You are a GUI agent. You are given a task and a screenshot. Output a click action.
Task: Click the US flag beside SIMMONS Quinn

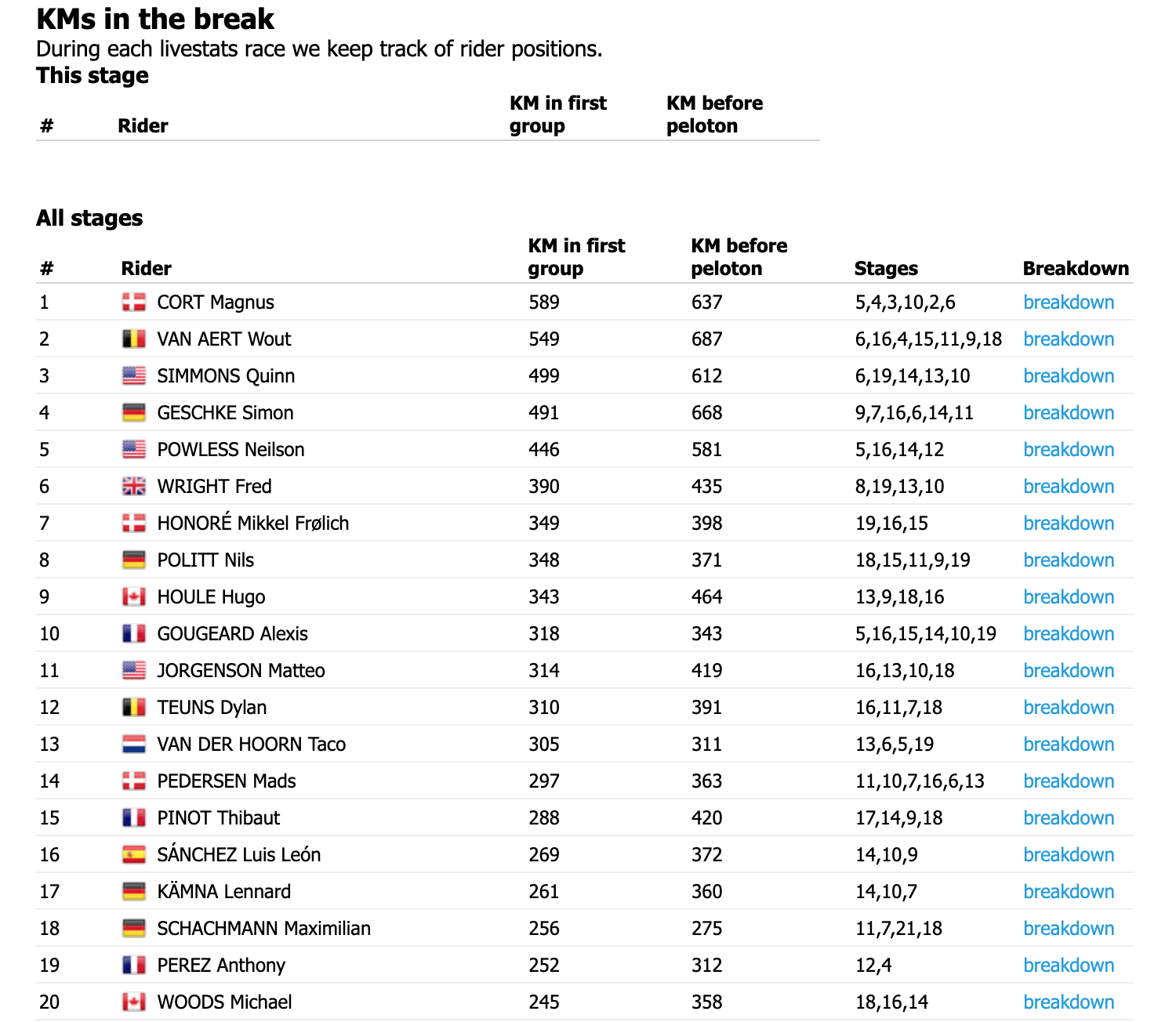tap(134, 376)
